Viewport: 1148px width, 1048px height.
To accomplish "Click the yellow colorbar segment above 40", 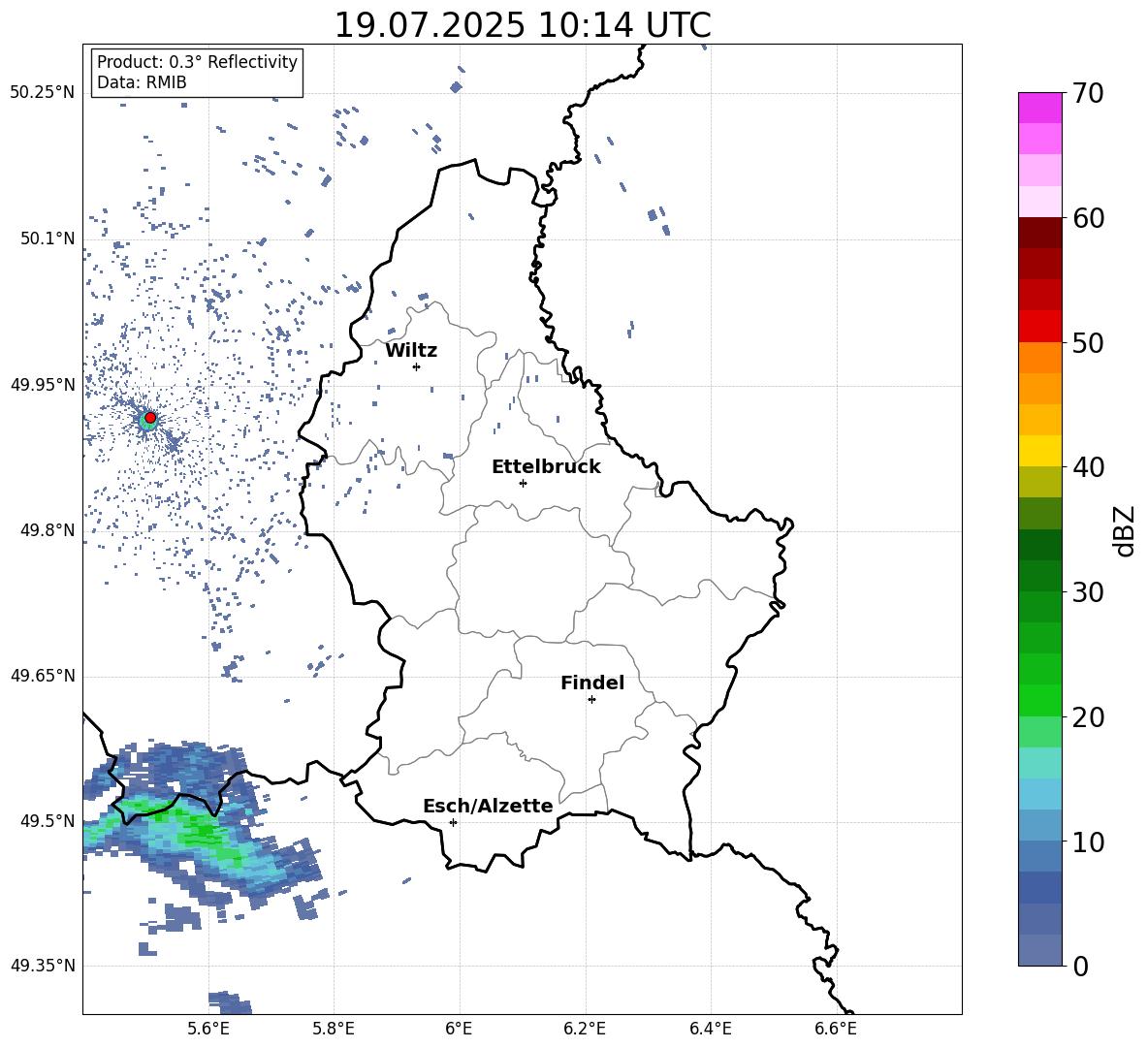I will click(x=1039, y=451).
